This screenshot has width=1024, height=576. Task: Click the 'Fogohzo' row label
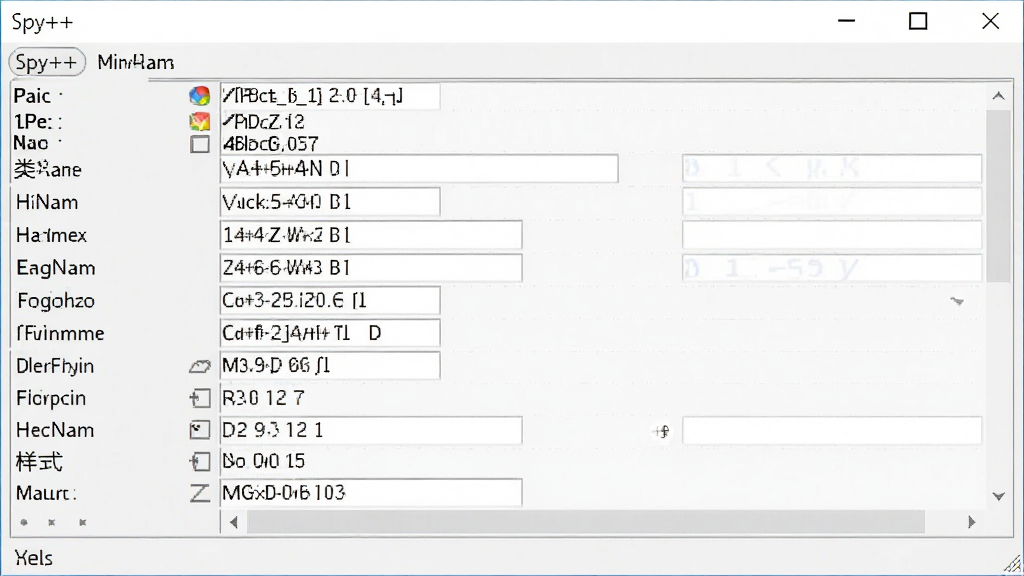pos(56,300)
